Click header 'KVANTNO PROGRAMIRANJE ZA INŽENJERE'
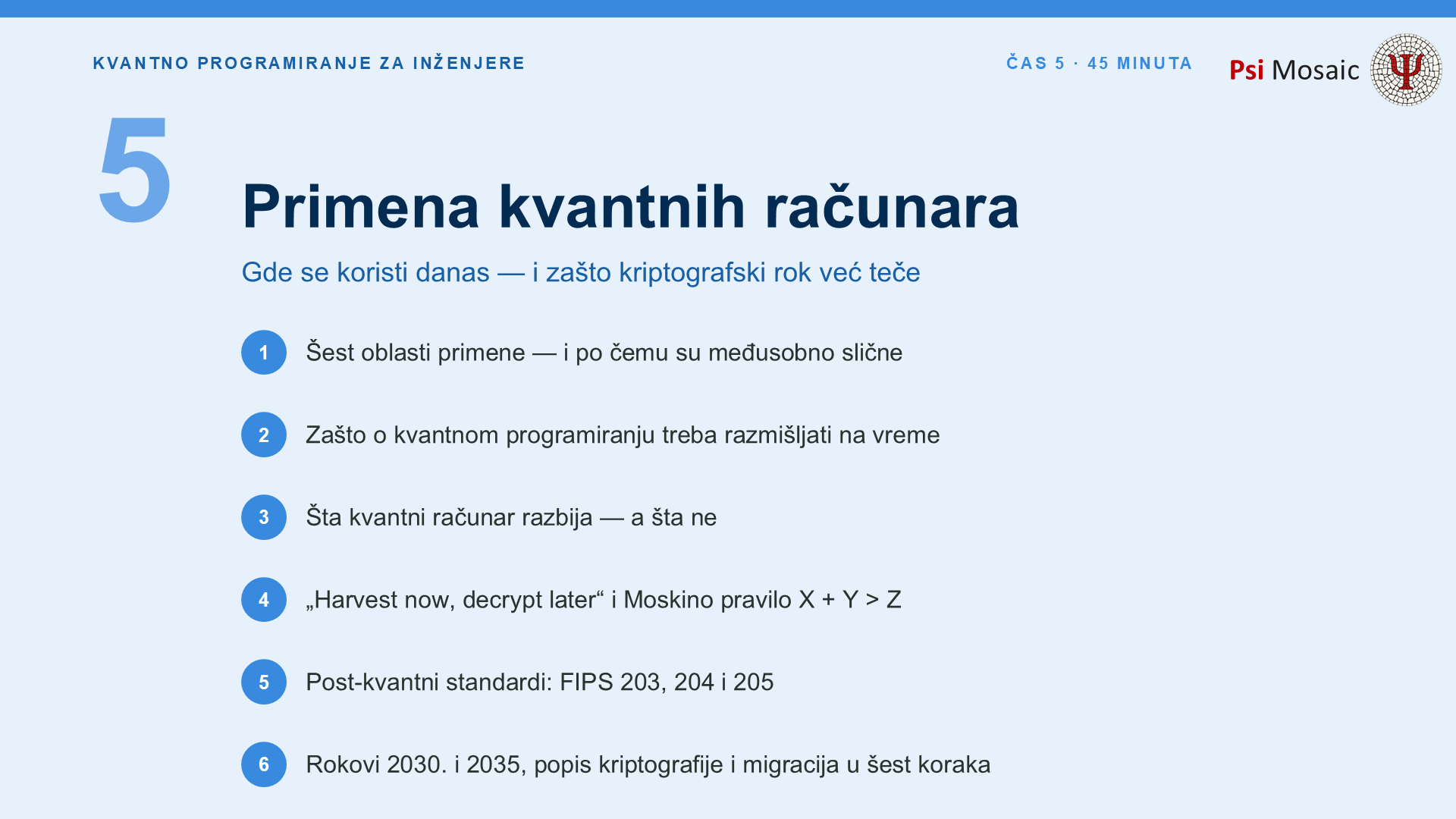This screenshot has width=1456, height=819. pos(309,63)
